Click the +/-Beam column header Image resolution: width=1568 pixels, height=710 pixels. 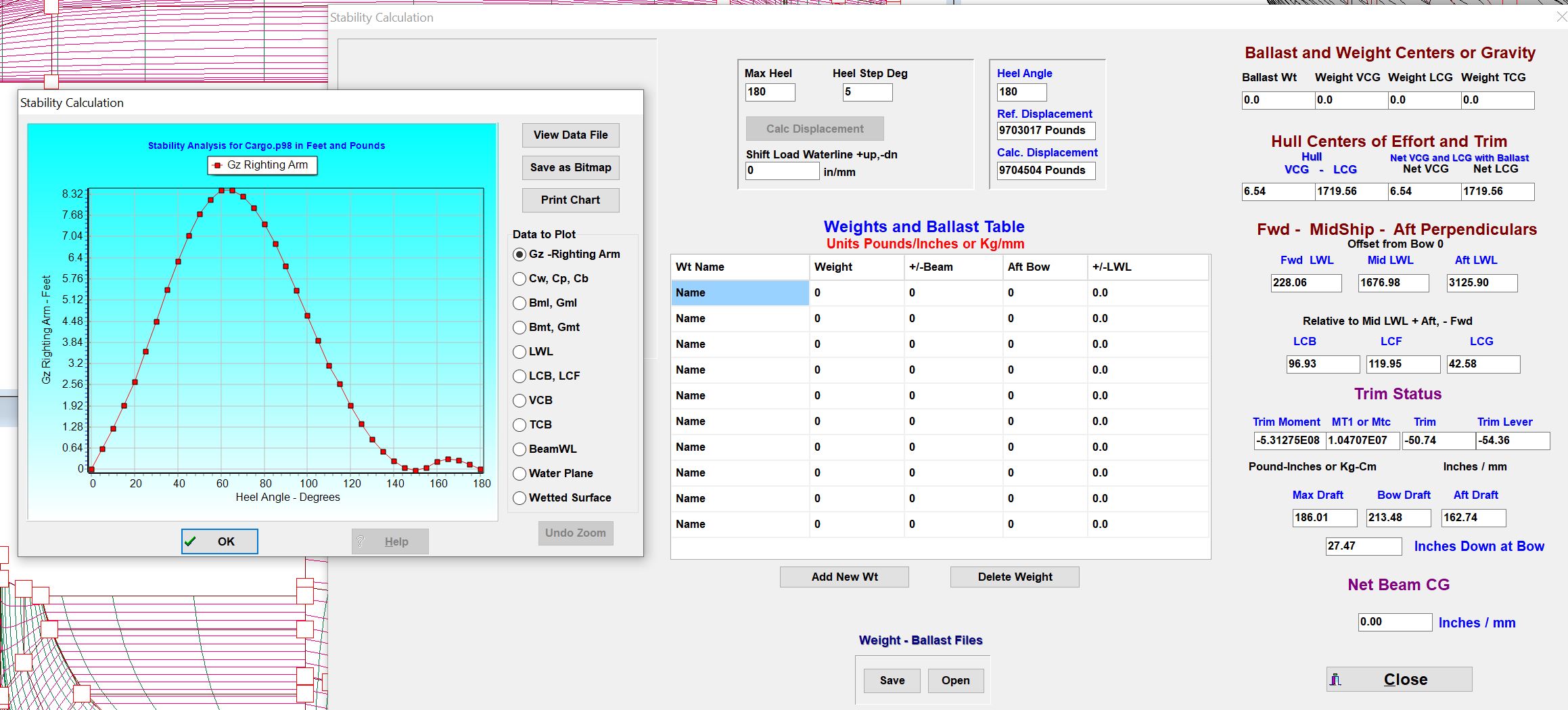(x=953, y=267)
